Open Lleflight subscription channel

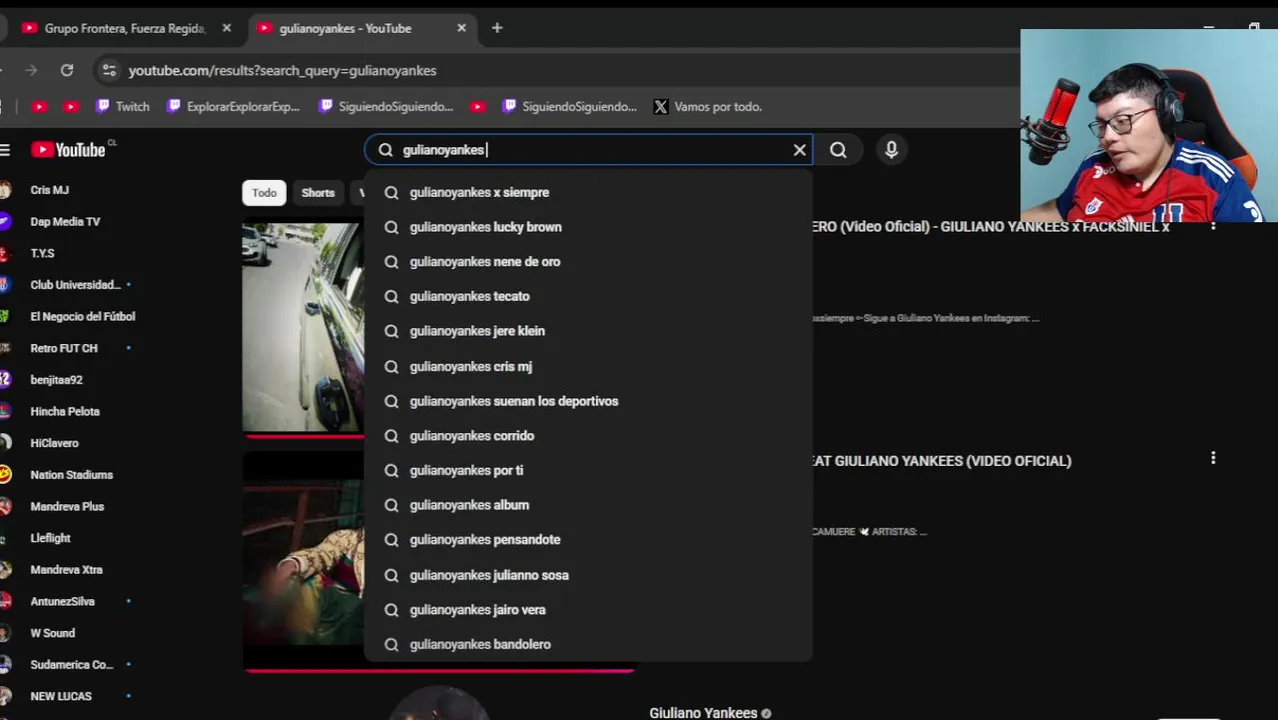coord(50,538)
